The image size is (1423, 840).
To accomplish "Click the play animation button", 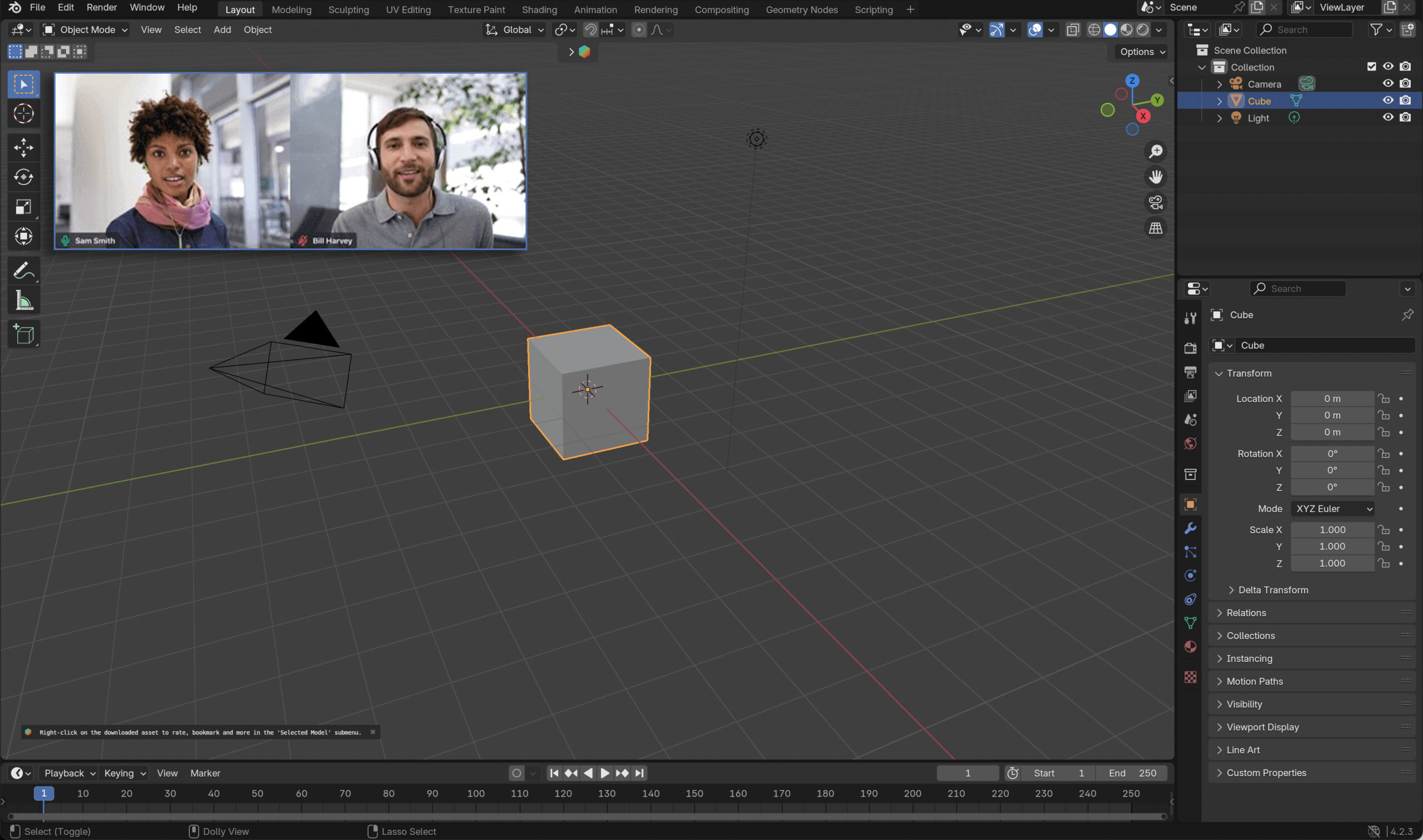I will (x=605, y=773).
